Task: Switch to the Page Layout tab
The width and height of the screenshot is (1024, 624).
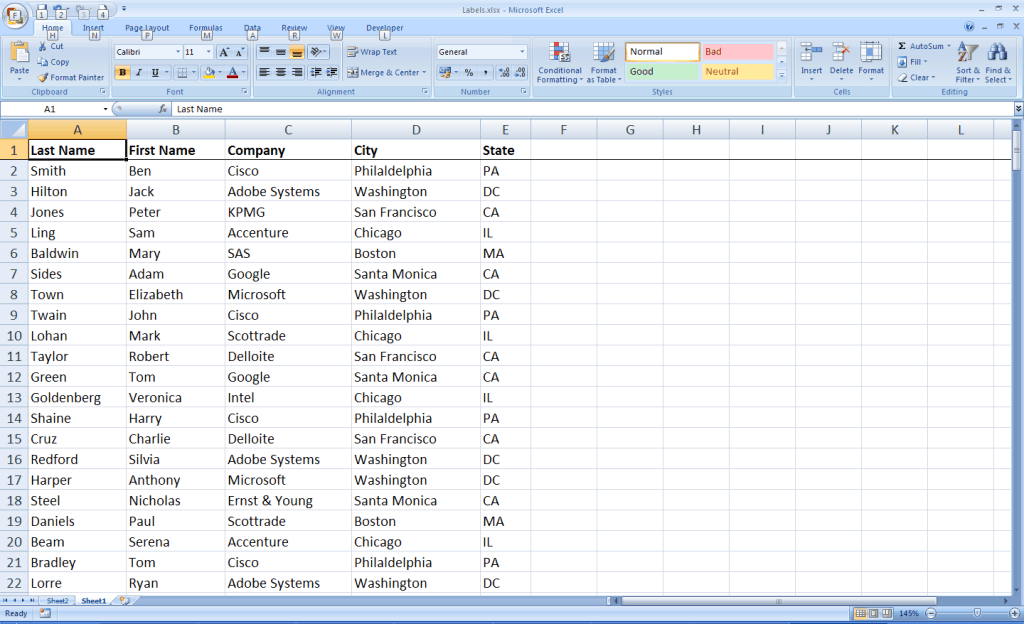Action: 147,28
